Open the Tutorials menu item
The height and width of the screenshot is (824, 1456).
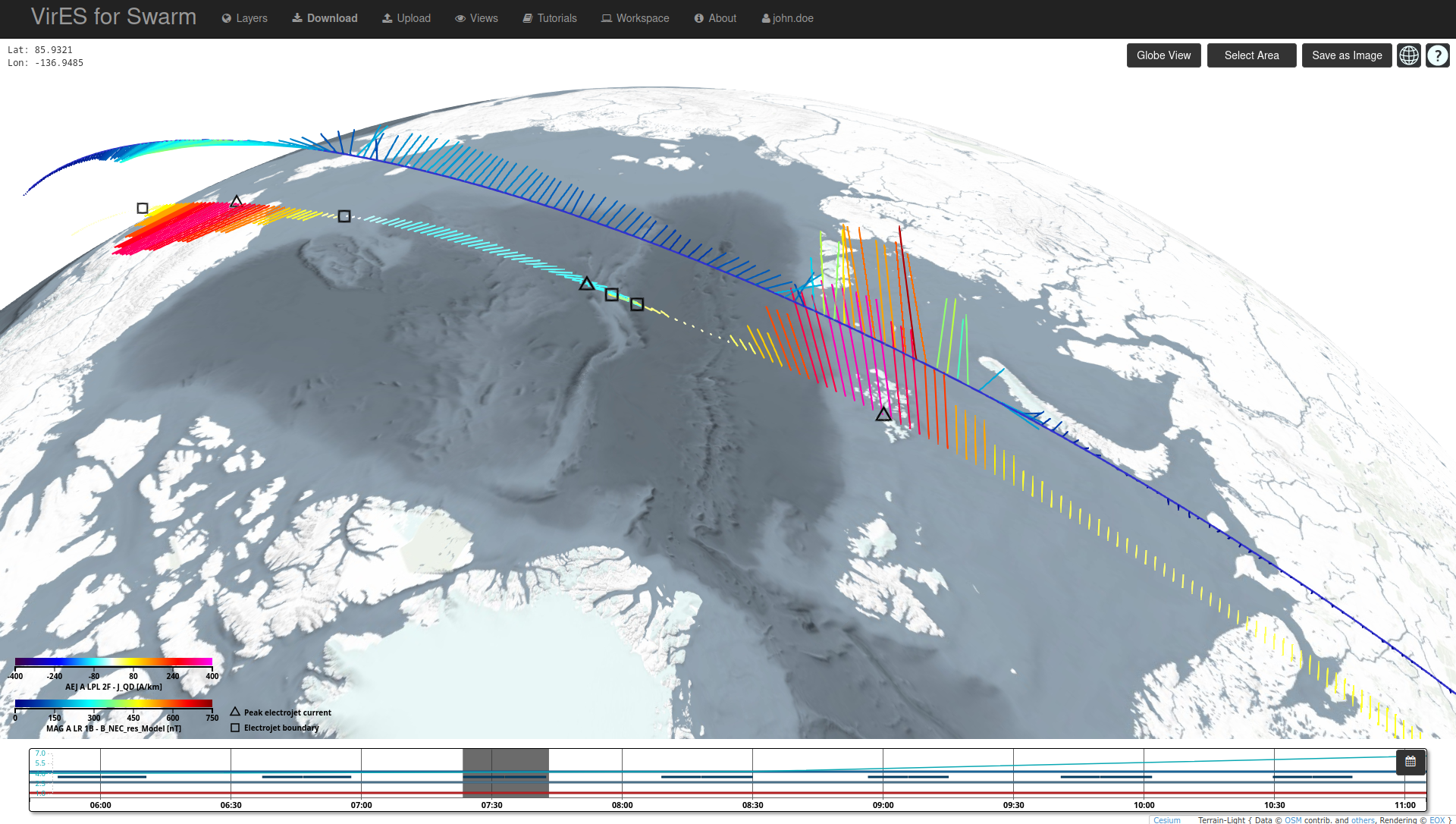(x=550, y=18)
